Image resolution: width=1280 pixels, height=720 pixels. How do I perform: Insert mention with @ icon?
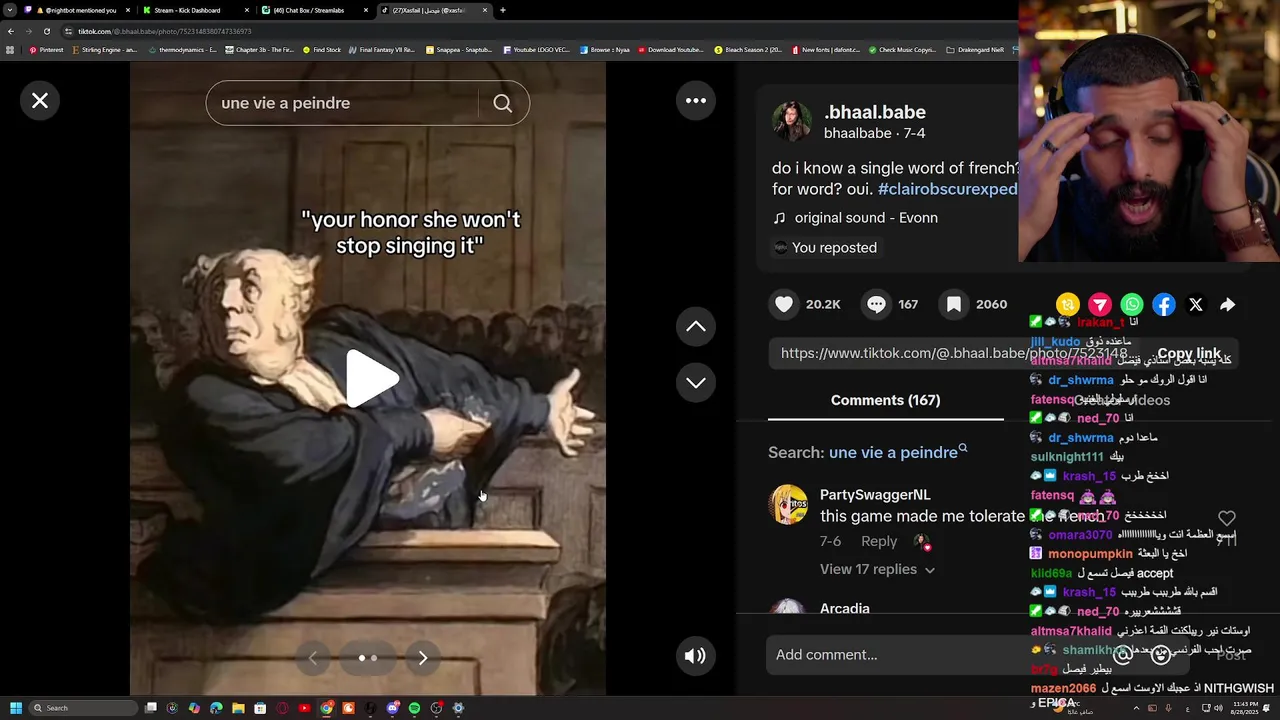1123,655
